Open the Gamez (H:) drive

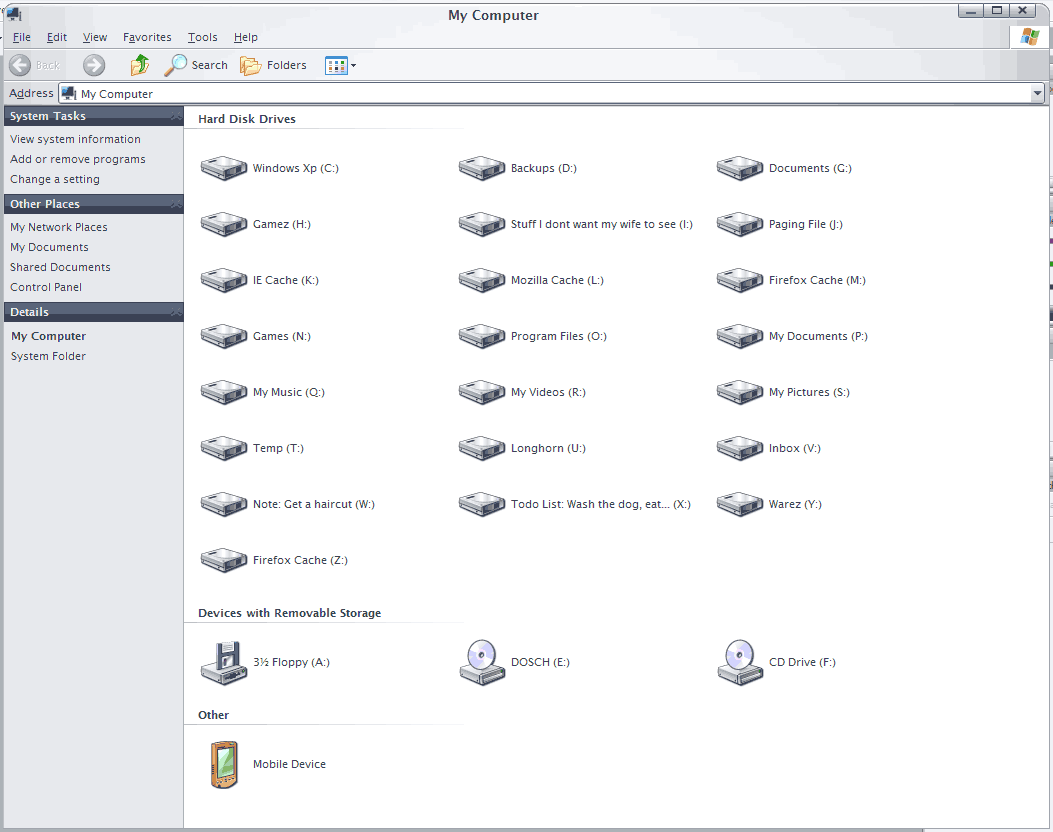coord(280,224)
